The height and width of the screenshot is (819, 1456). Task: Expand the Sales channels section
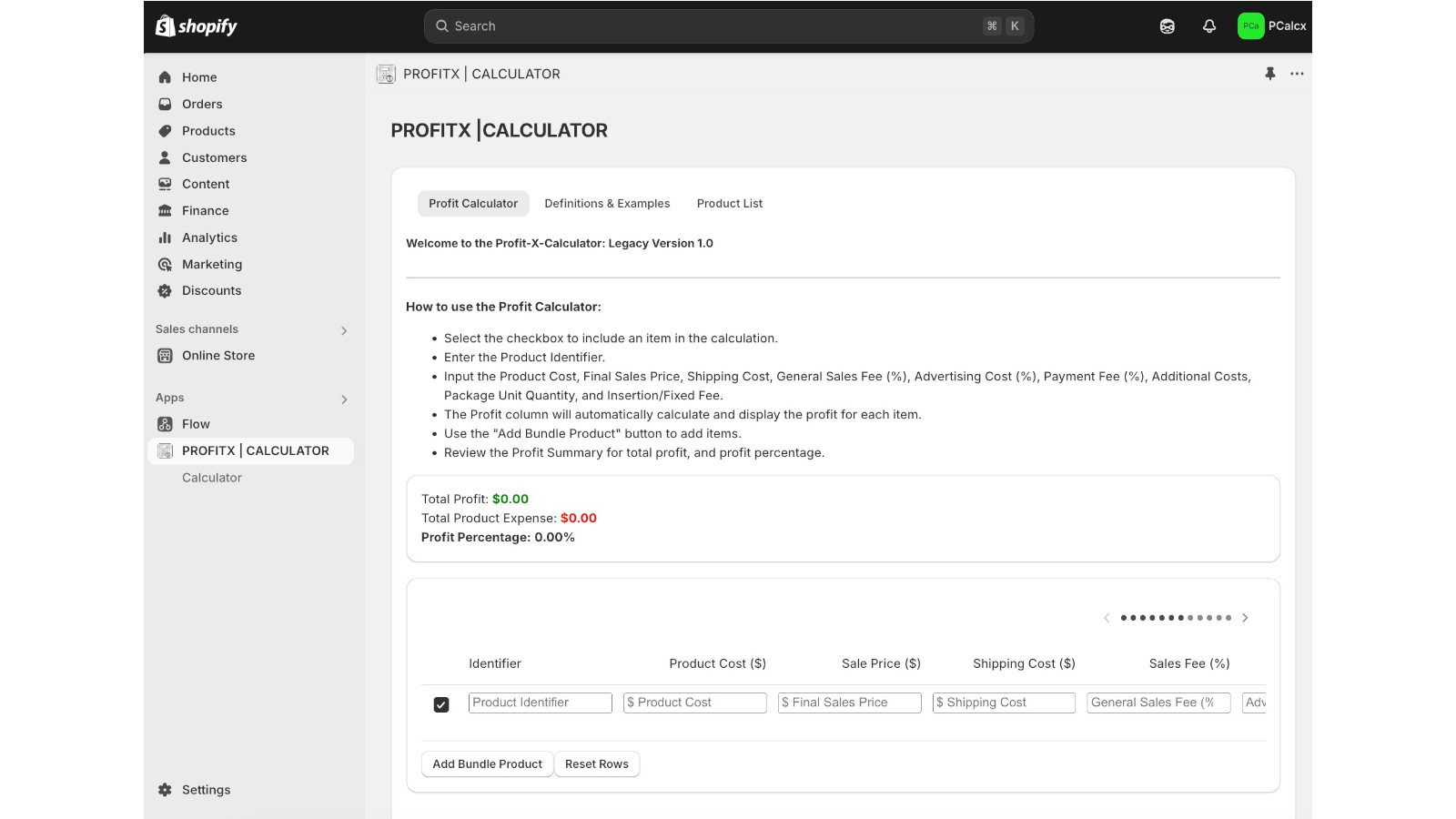click(x=344, y=330)
